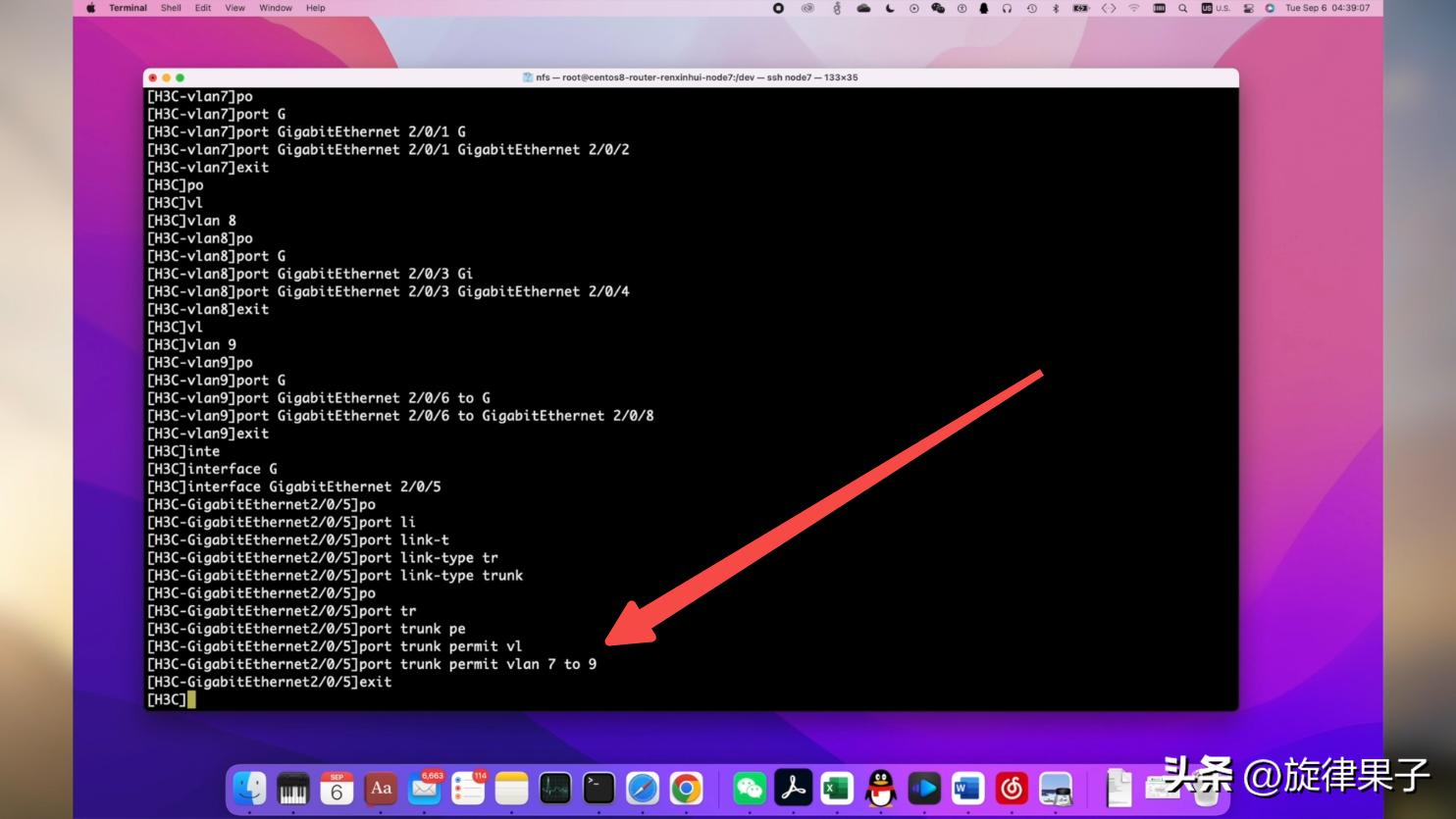The image size is (1456, 819).
Task: Open the Terminal app menu
Action: click(128, 8)
